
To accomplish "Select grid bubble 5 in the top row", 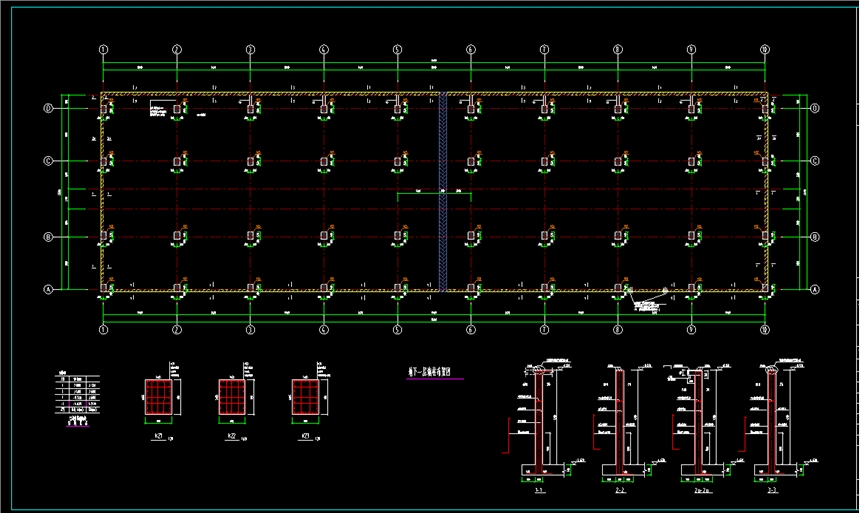I will 397,49.
